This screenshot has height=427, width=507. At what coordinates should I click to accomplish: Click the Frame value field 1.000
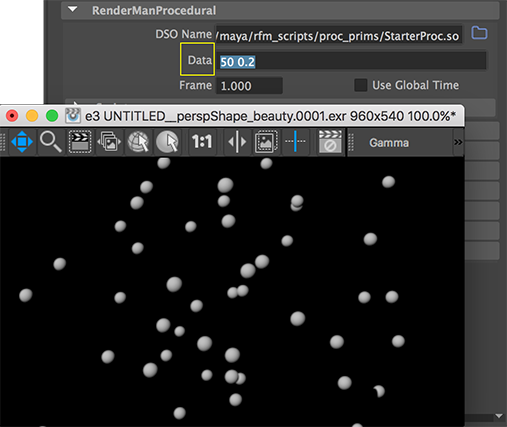click(249, 86)
